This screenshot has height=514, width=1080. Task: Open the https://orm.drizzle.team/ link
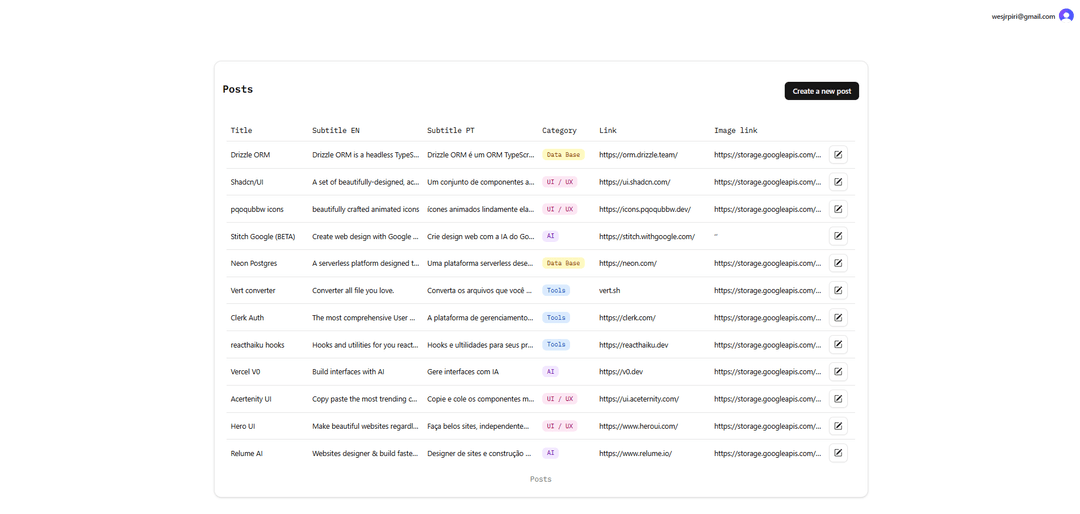click(x=638, y=155)
